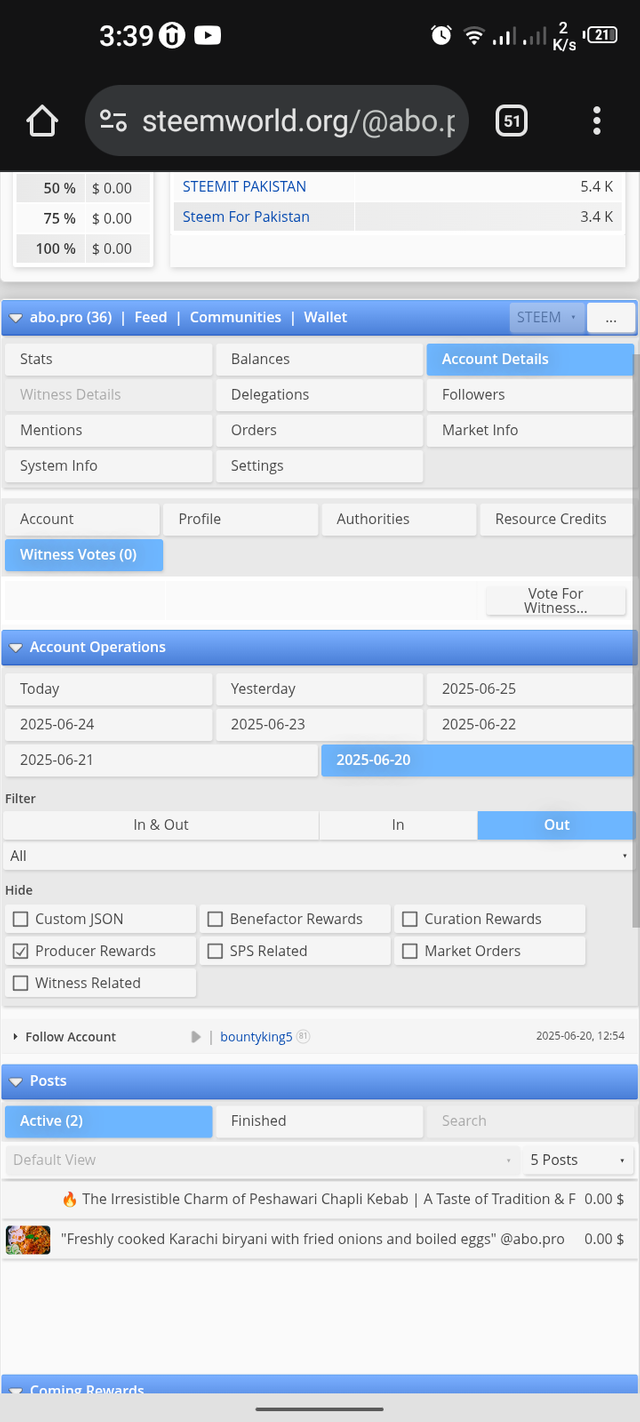Viewport: 640px width, 1422px height.
Task: Open the STEEM currency dropdown
Action: 547,318
